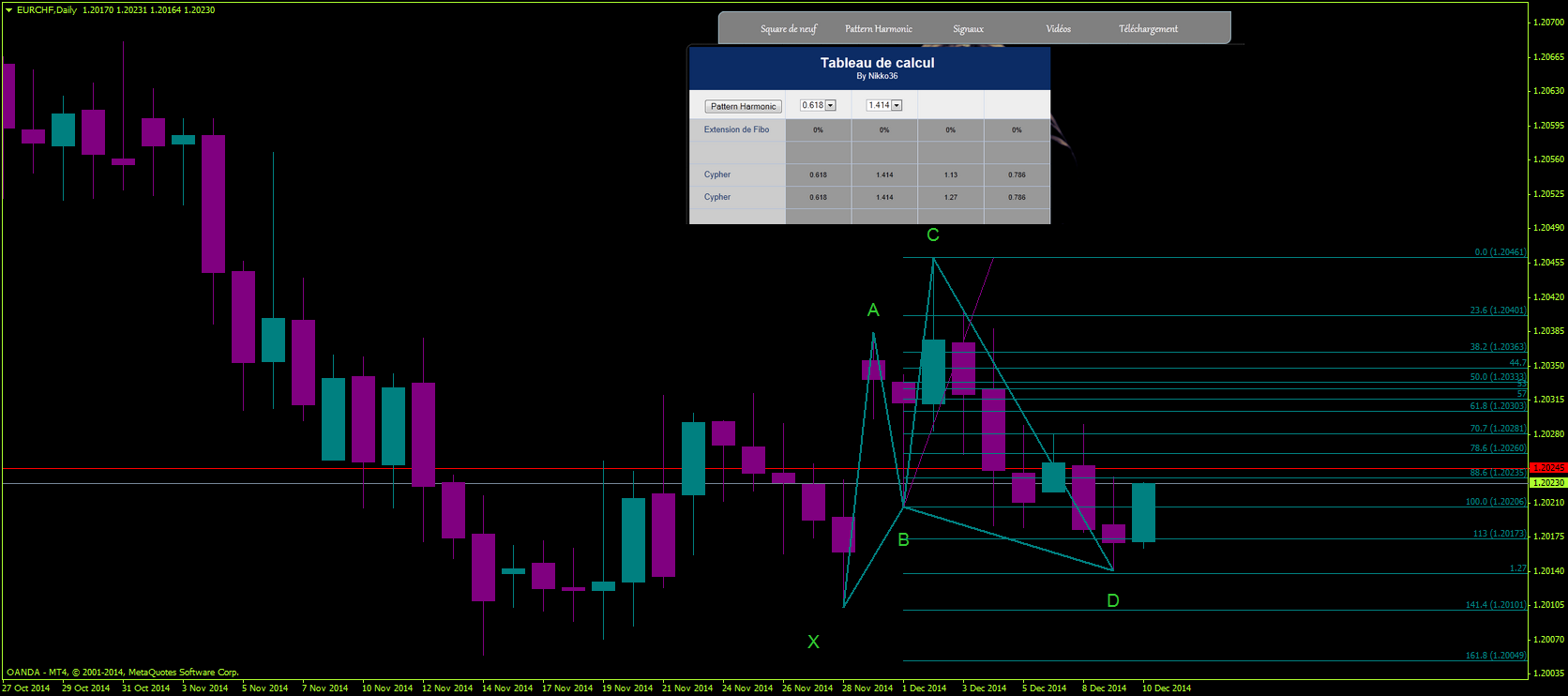Click the 10 Dec 2014 date label

pyautogui.click(x=1167, y=688)
